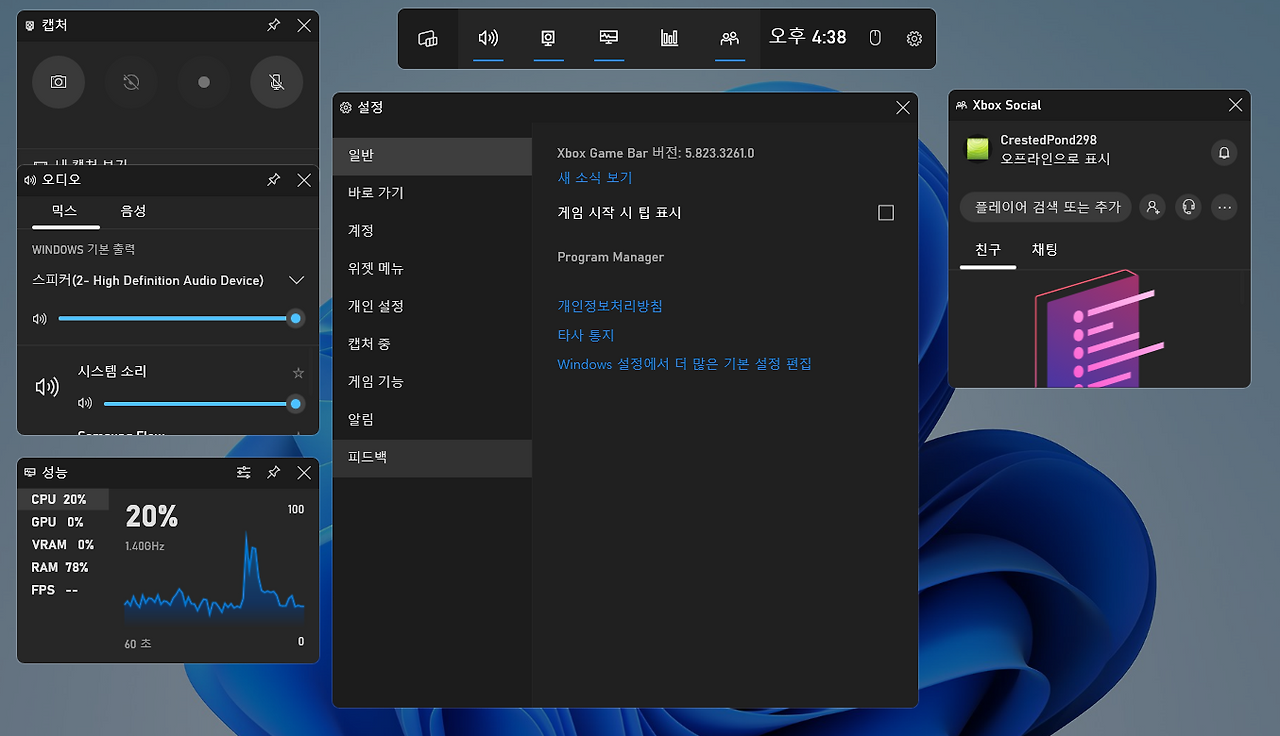Click the 오프라인으로 표시 status text
The height and width of the screenshot is (736, 1280).
[x=1055, y=159]
